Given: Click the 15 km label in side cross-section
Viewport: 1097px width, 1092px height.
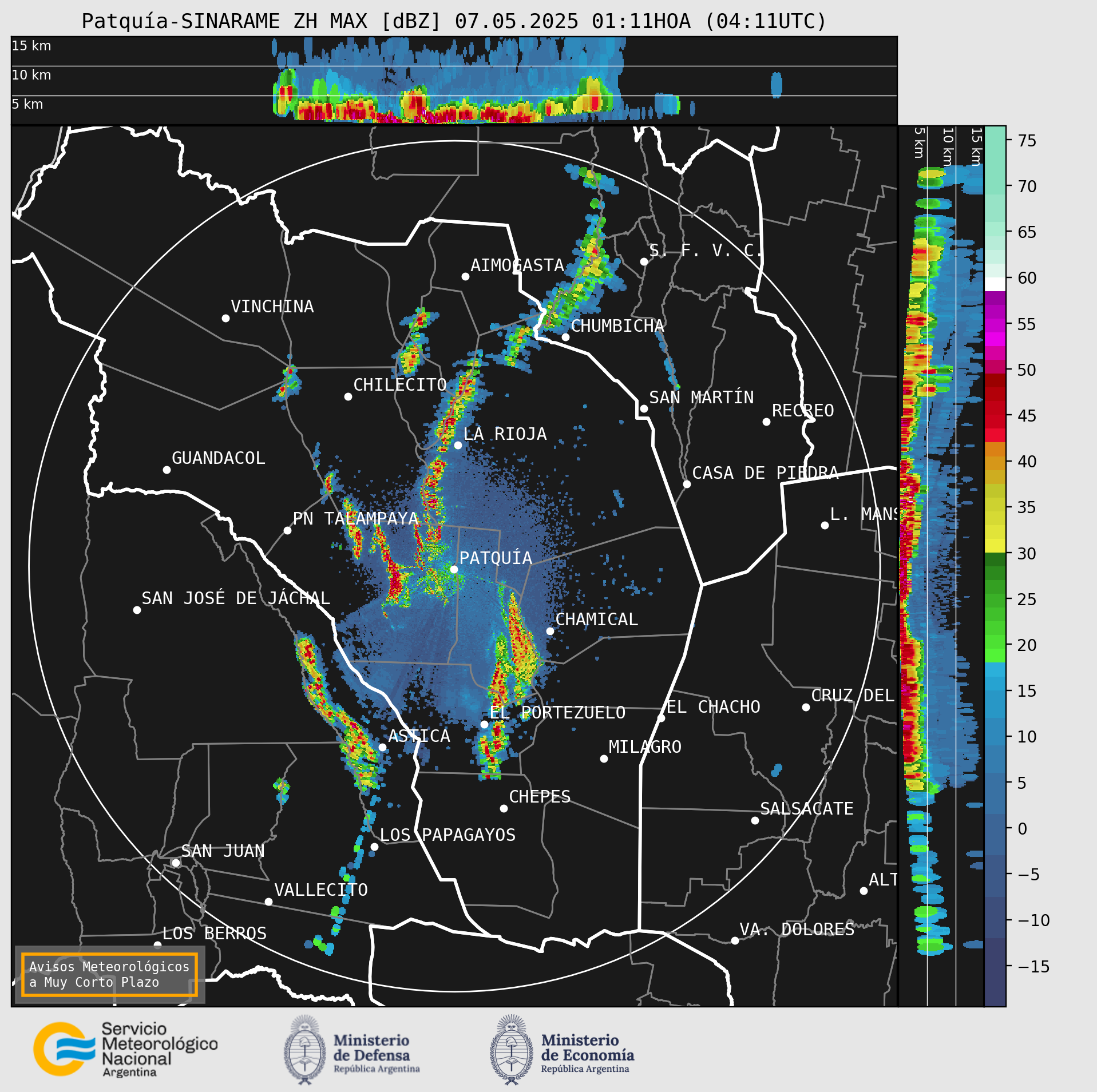Looking at the screenshot, I should coord(977,146).
